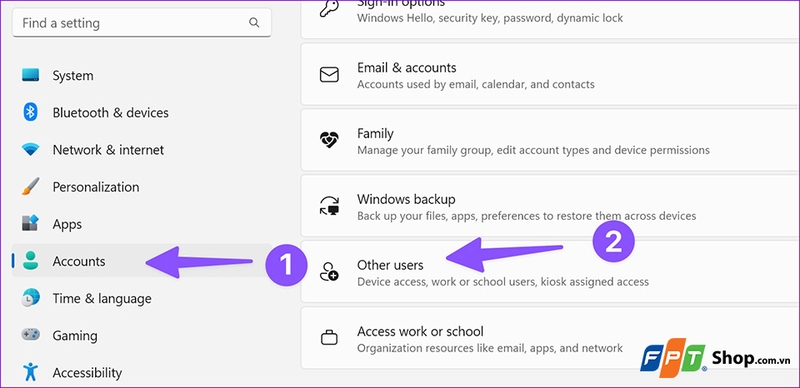Open the Accessibility category label
Screen dimensions: 800x388
87,373
